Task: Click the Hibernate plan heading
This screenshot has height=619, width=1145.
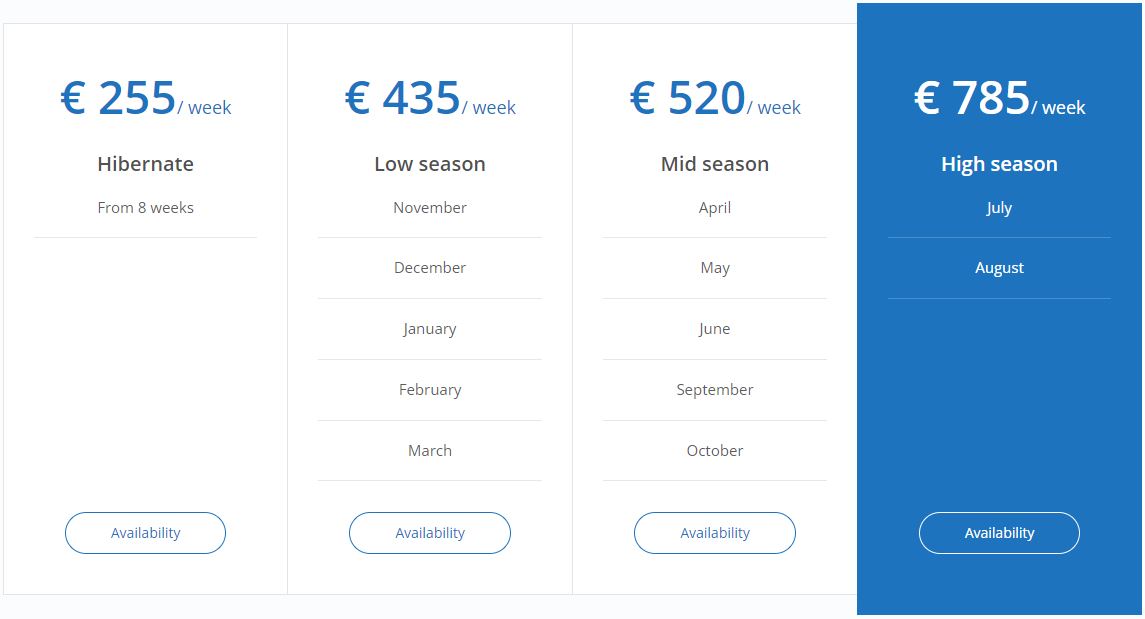Action: tap(145, 164)
